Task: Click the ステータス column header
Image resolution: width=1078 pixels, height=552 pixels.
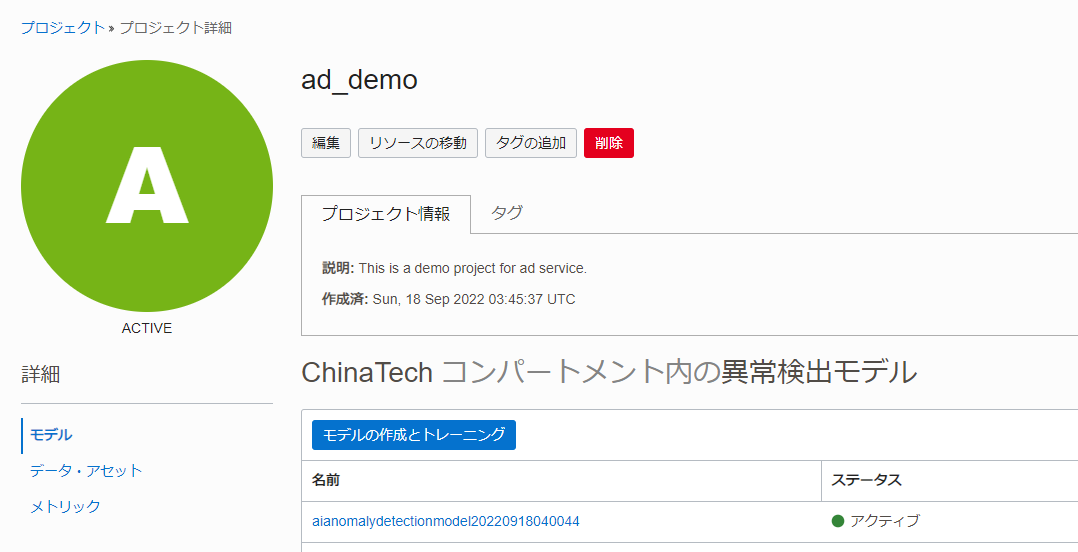Action: (x=867, y=481)
